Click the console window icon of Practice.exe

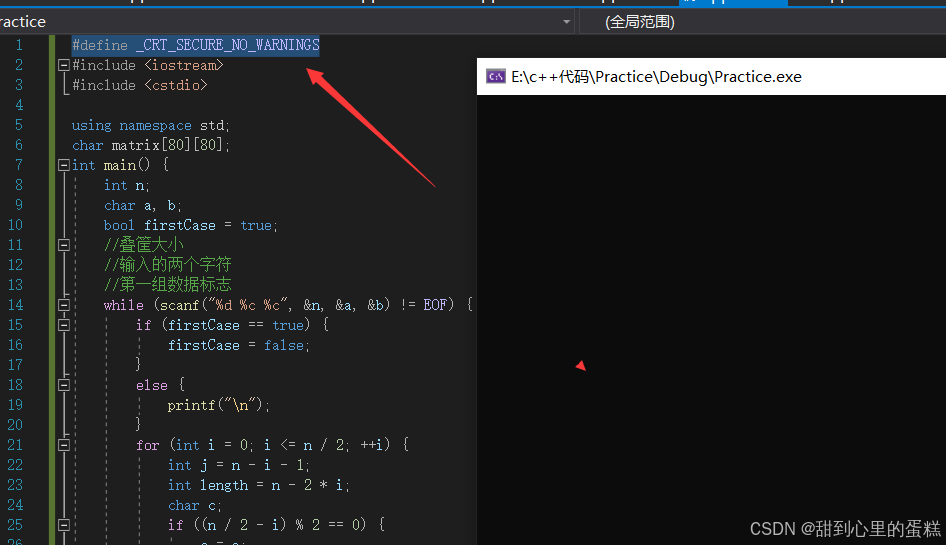click(495, 77)
